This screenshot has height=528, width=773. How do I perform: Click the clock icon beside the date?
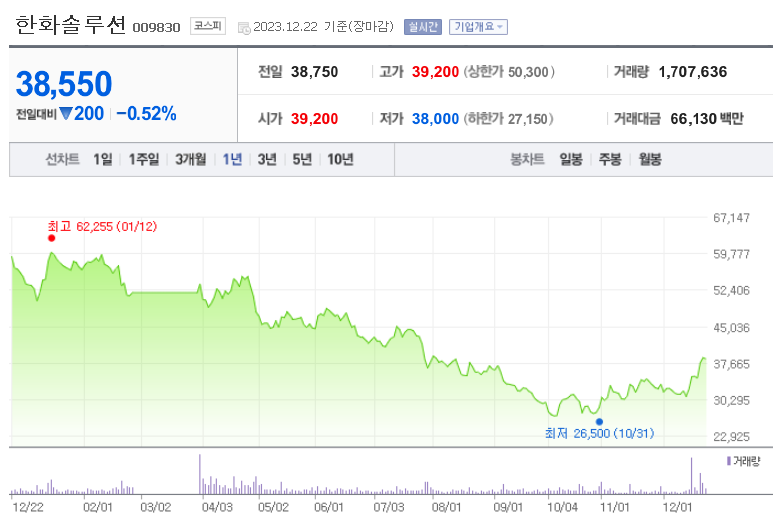[x=244, y=28]
